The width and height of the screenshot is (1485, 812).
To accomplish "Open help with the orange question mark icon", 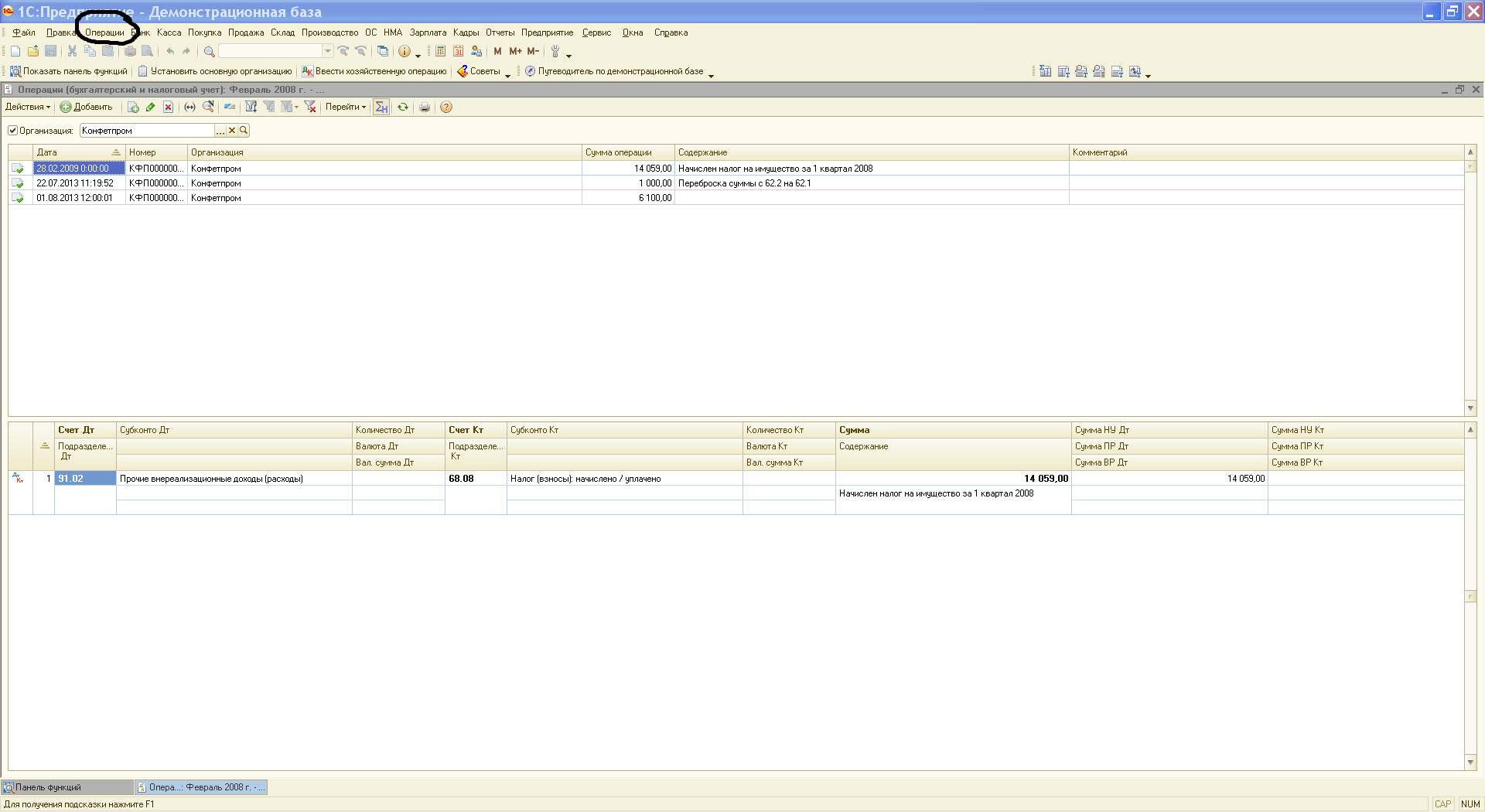I will [446, 107].
